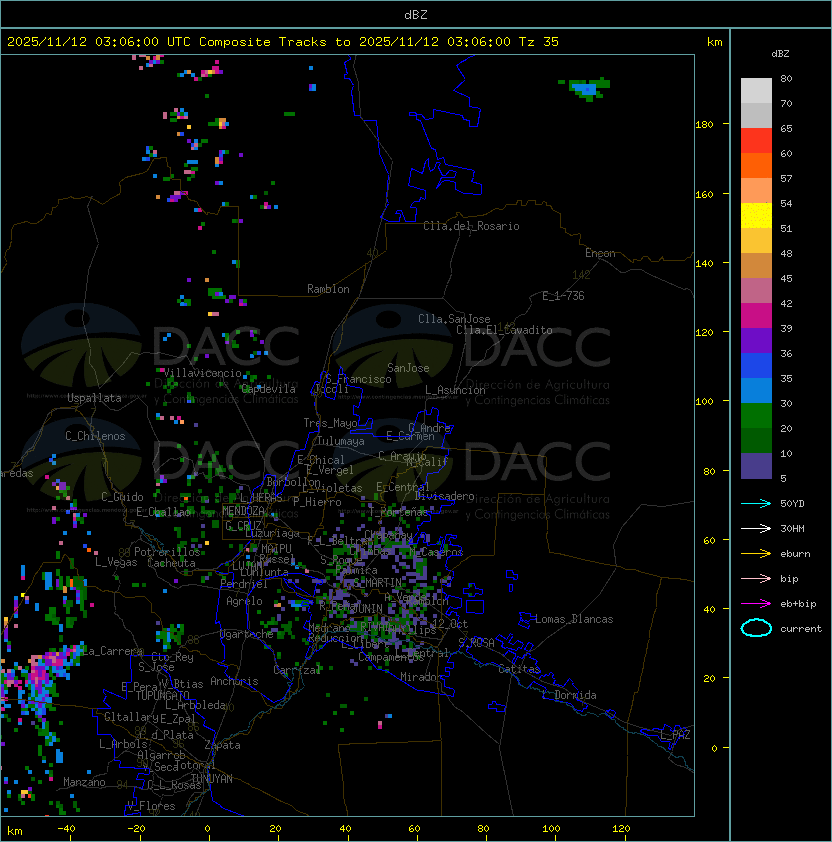The width and height of the screenshot is (832, 842).
Task: Click the 'S_MARTIN' map label
Action: (x=377, y=583)
